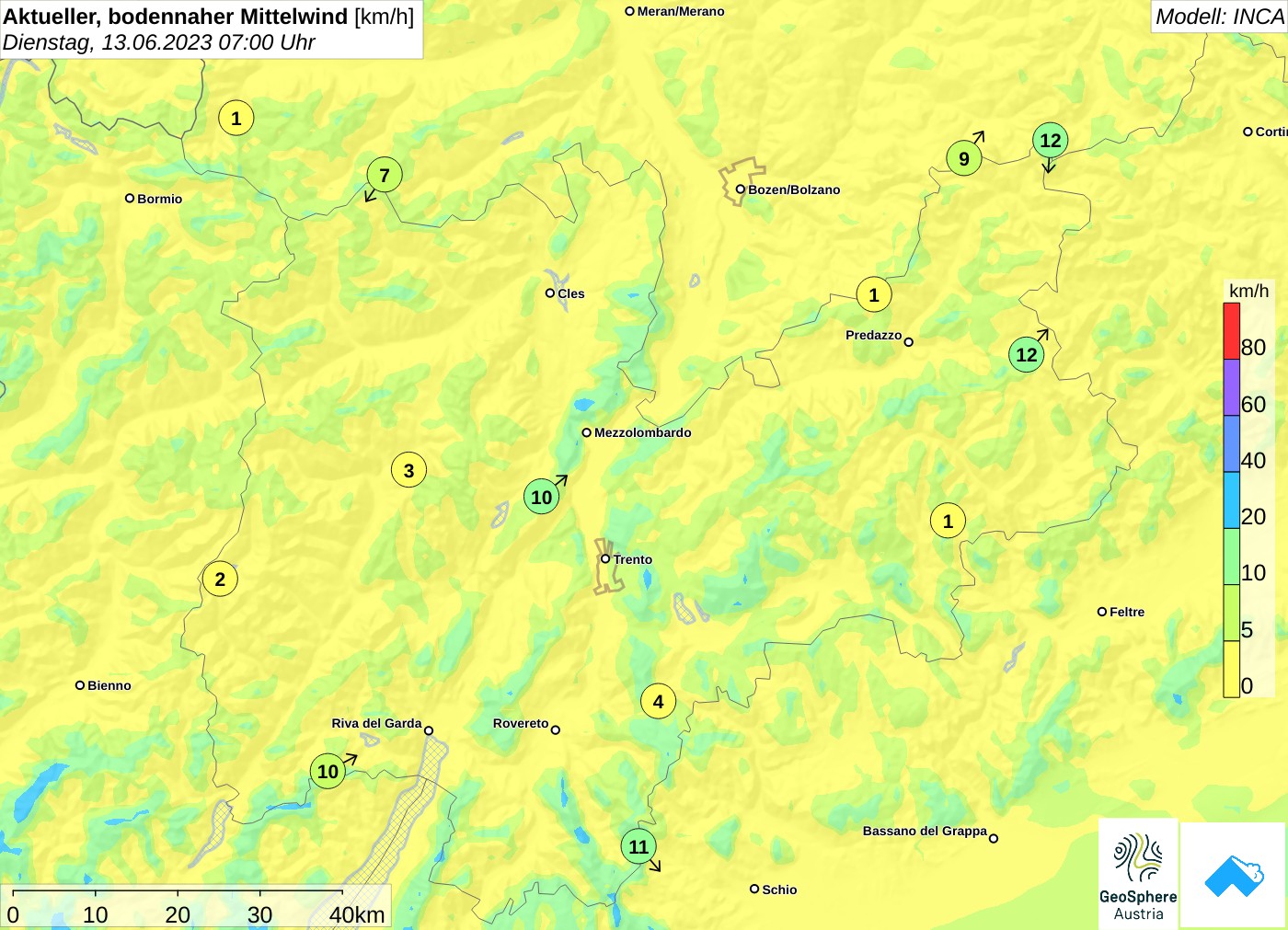Viewport: 1288px width, 930px height.
Task: Click the km/h legend heading
Action: click(x=1248, y=291)
